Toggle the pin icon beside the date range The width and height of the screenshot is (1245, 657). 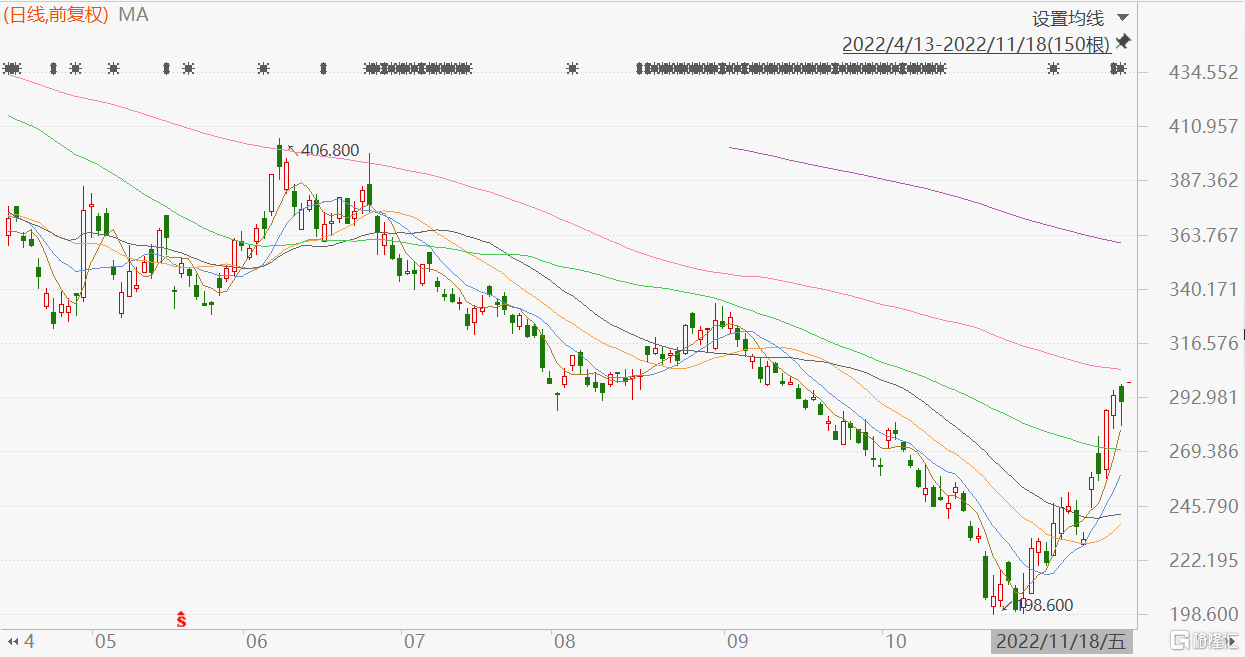pyautogui.click(x=1123, y=42)
